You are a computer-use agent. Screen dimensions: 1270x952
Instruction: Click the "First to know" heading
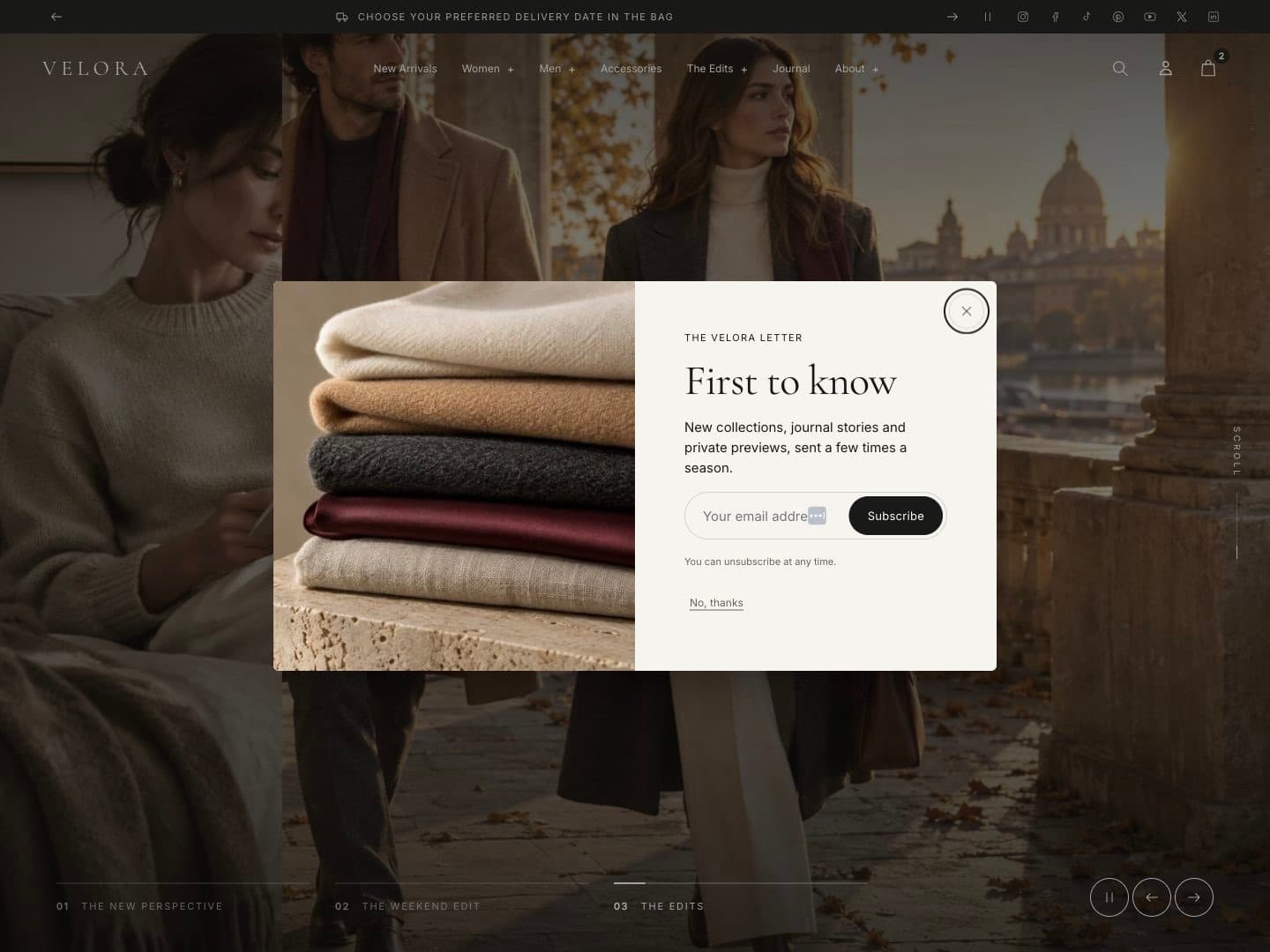pyautogui.click(x=790, y=382)
